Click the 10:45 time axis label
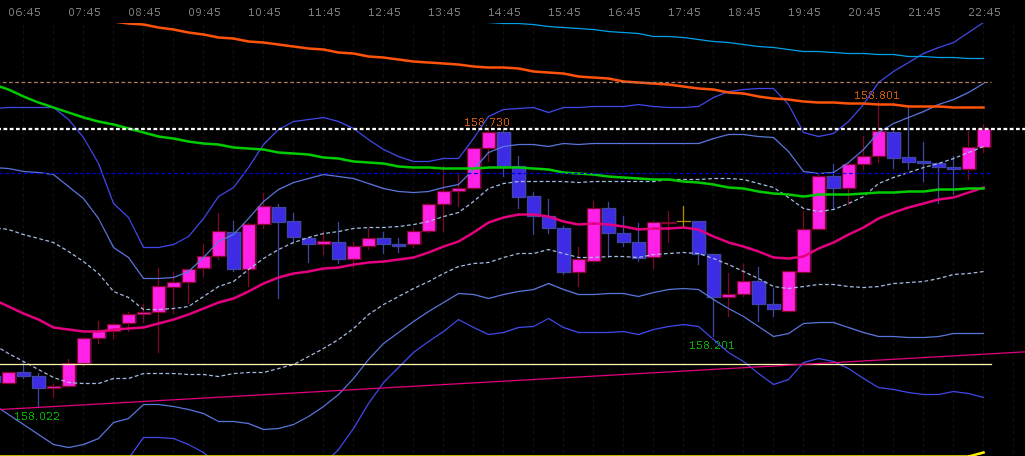The image size is (1025, 456). (x=264, y=12)
